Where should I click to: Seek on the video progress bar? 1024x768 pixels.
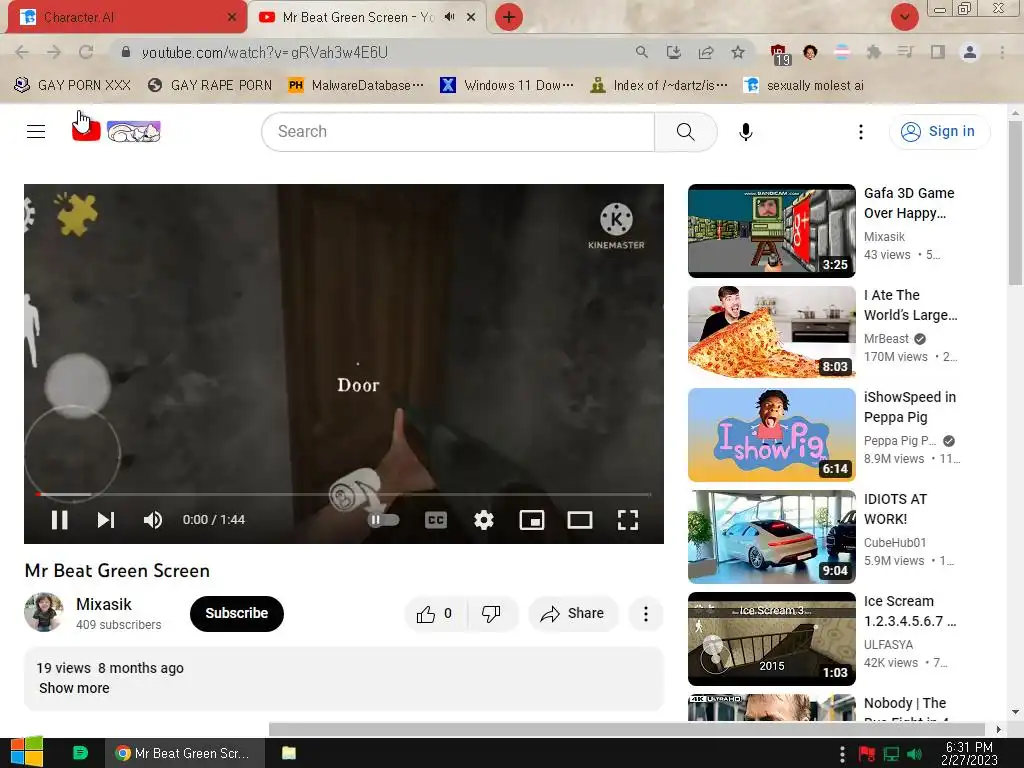[344, 494]
